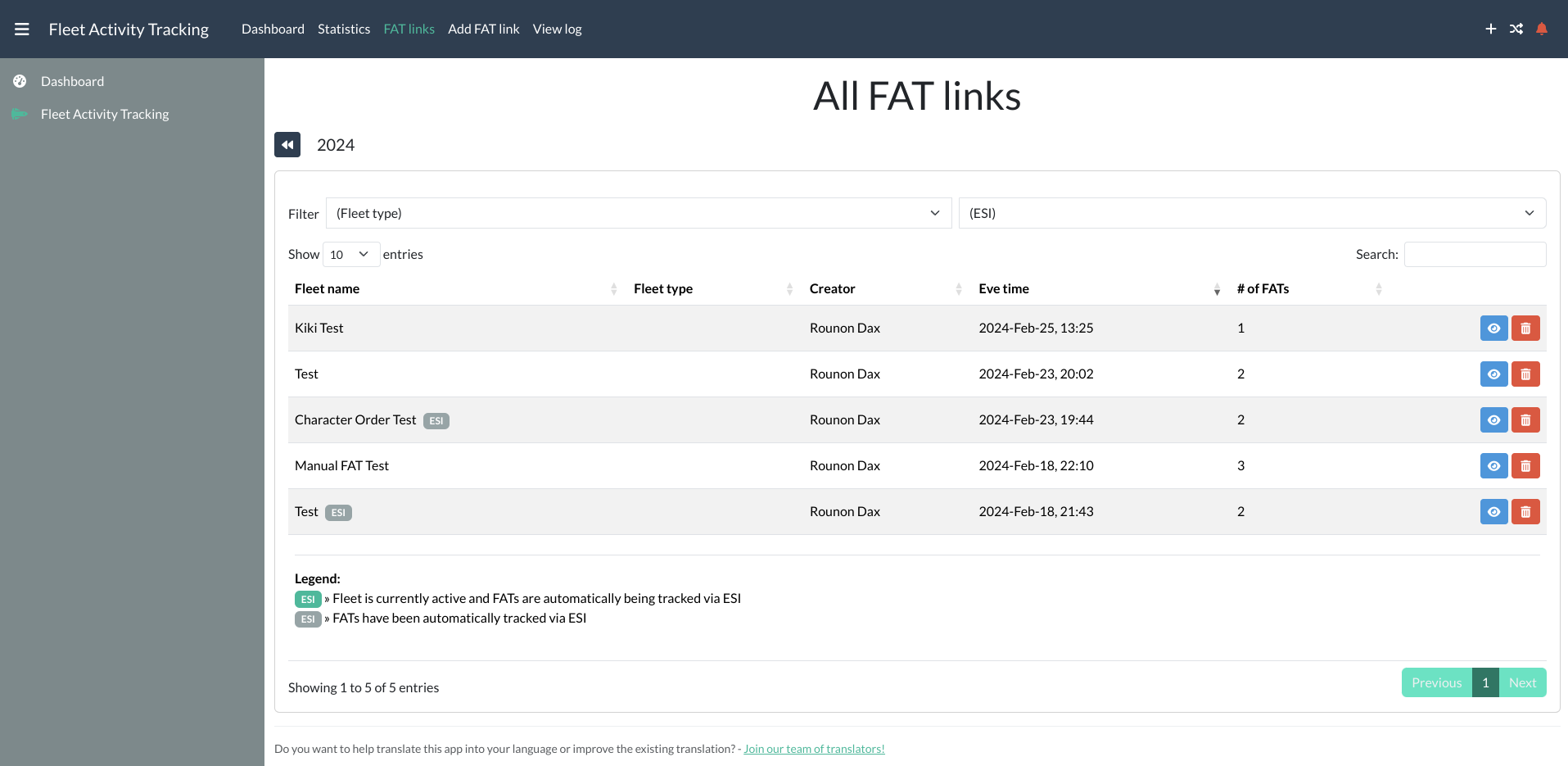Click the Fleet Activity Tracking flag icon
The width and height of the screenshot is (1568, 766).
[x=20, y=114]
